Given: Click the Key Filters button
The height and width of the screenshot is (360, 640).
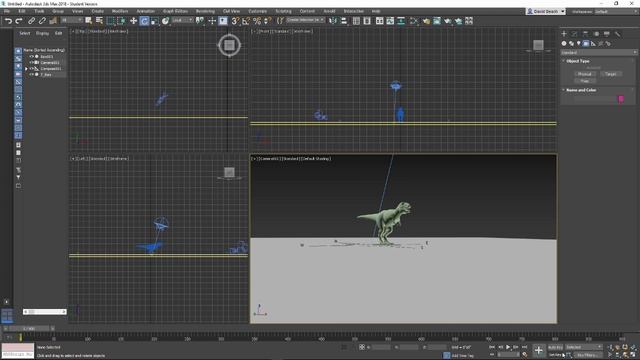Looking at the screenshot, I should coord(588,355).
